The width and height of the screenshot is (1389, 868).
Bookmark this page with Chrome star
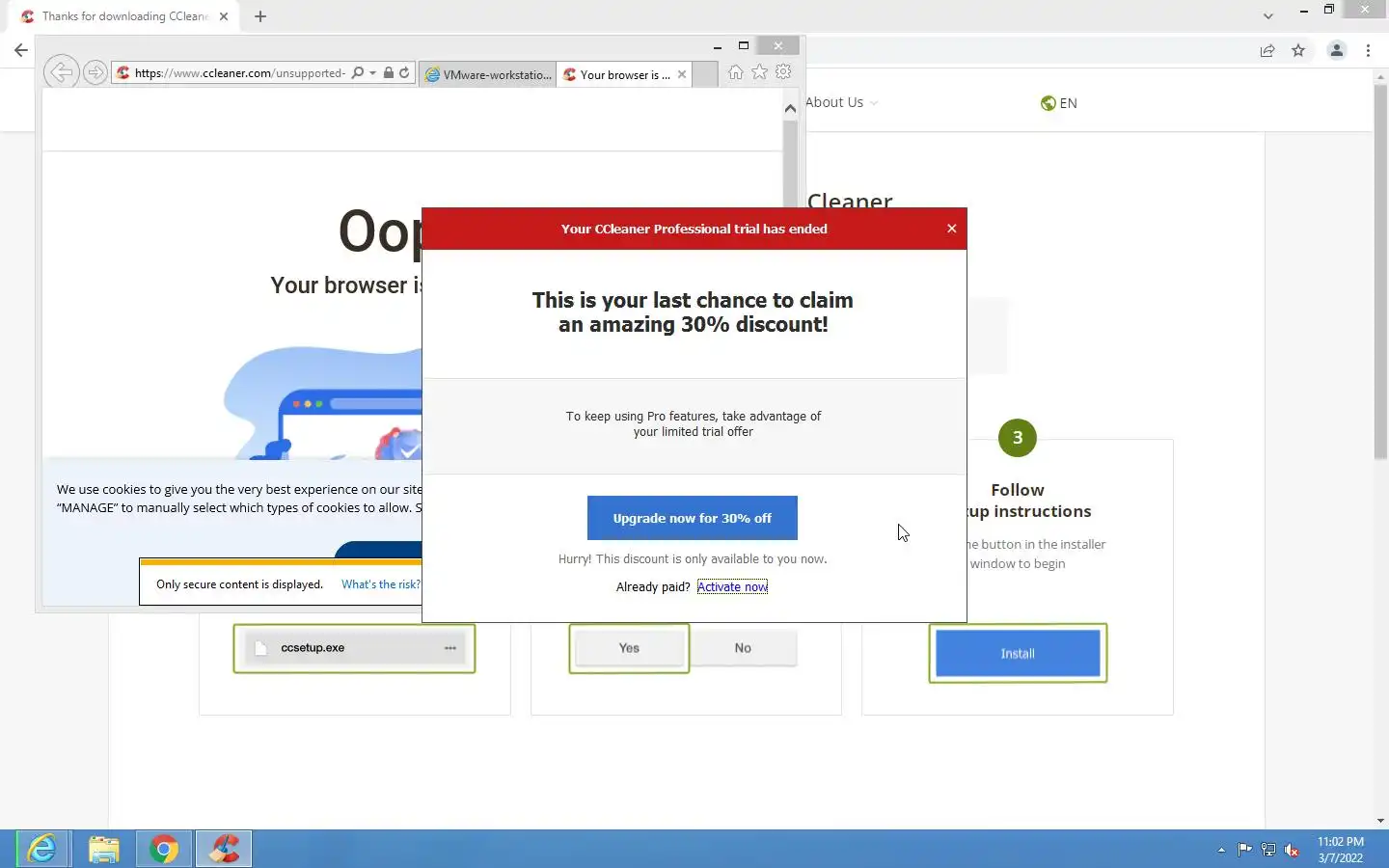coord(1298,50)
